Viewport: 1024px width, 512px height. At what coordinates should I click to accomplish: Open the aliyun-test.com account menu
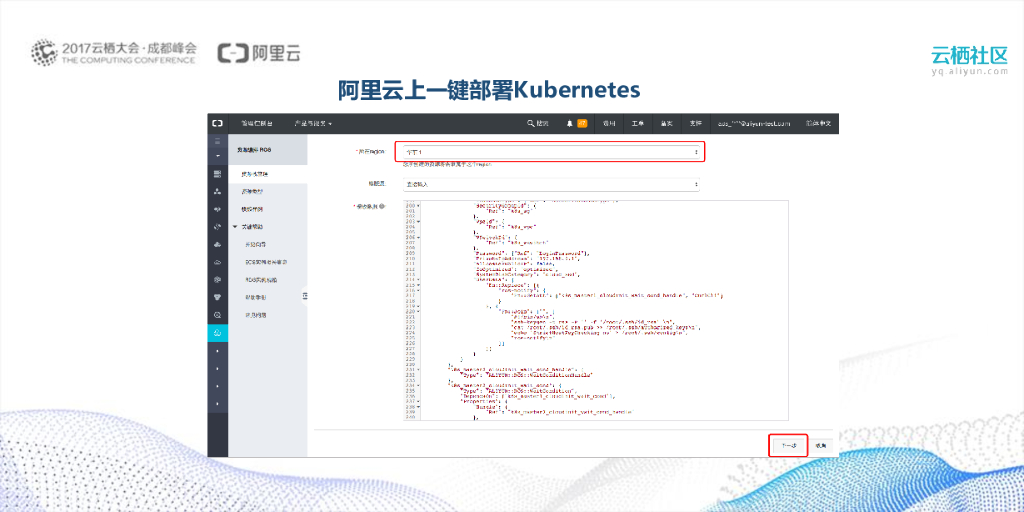point(754,123)
